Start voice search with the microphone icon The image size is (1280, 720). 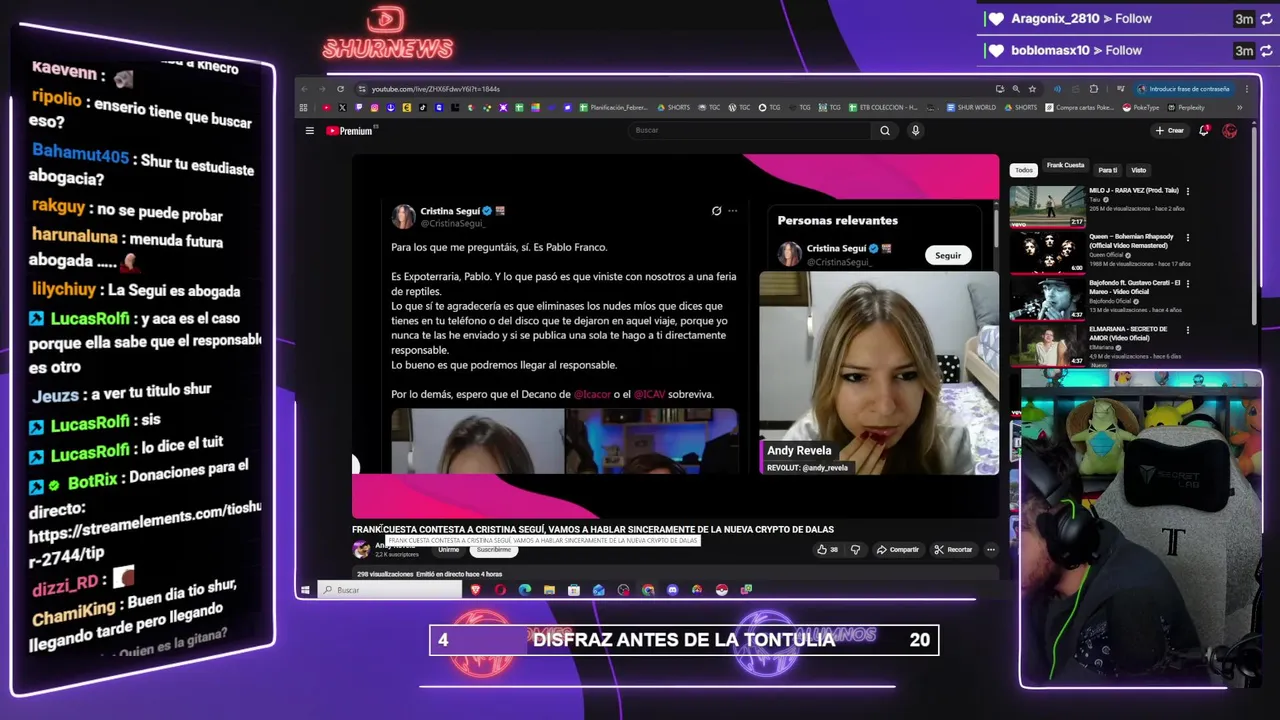(x=915, y=130)
